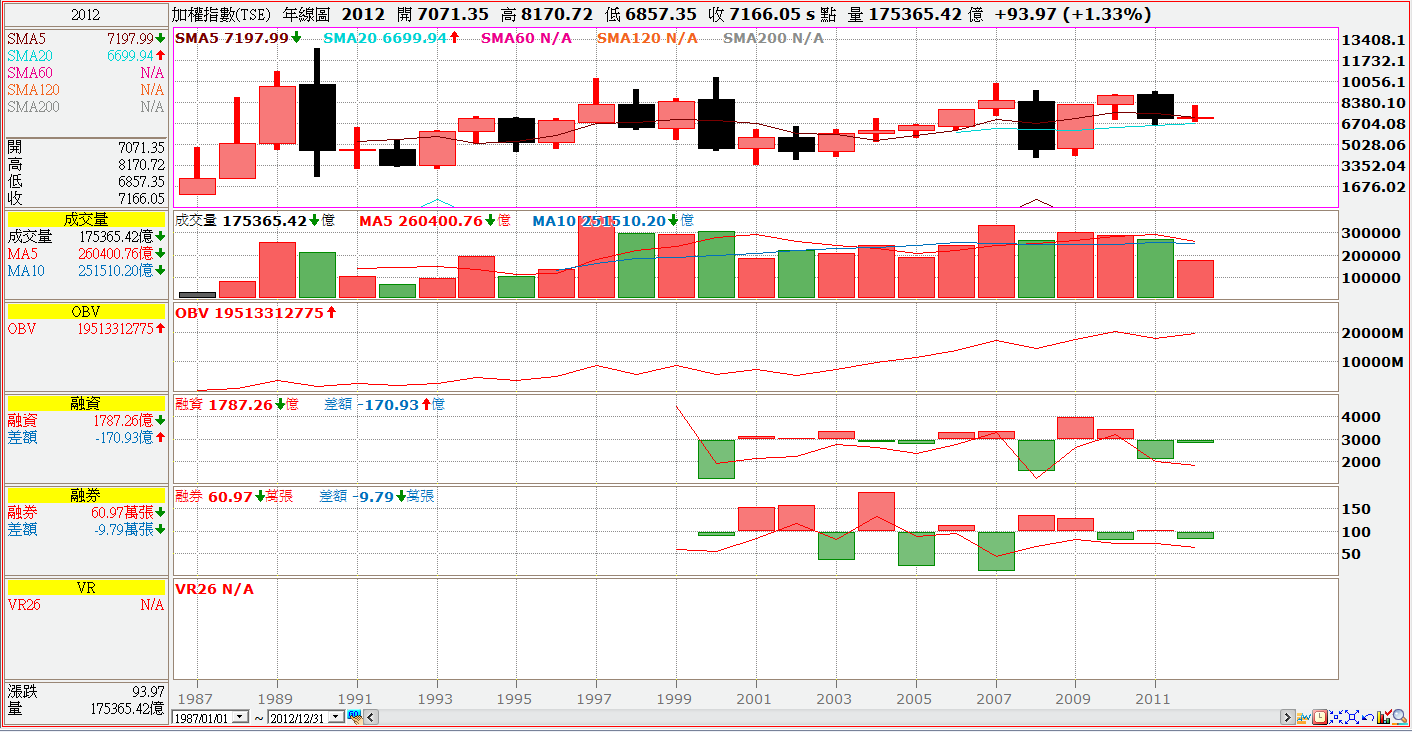Click the chart legend SMA120 N/A label
1412x732 pixels.
[x=646, y=38]
